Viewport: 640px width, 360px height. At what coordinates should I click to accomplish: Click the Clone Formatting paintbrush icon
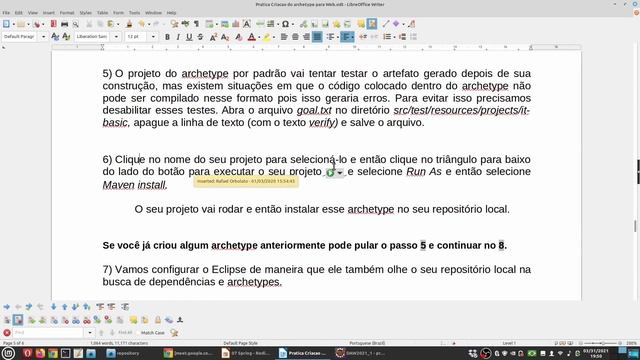click(129, 24)
